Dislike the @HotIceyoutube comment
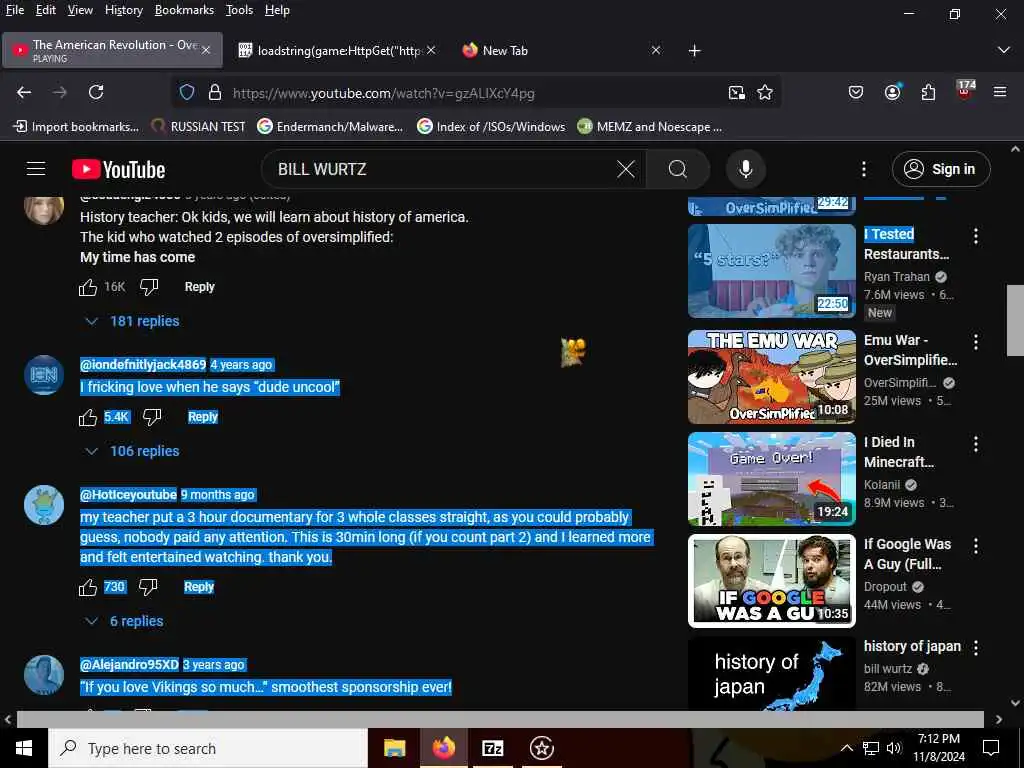 tap(148, 587)
